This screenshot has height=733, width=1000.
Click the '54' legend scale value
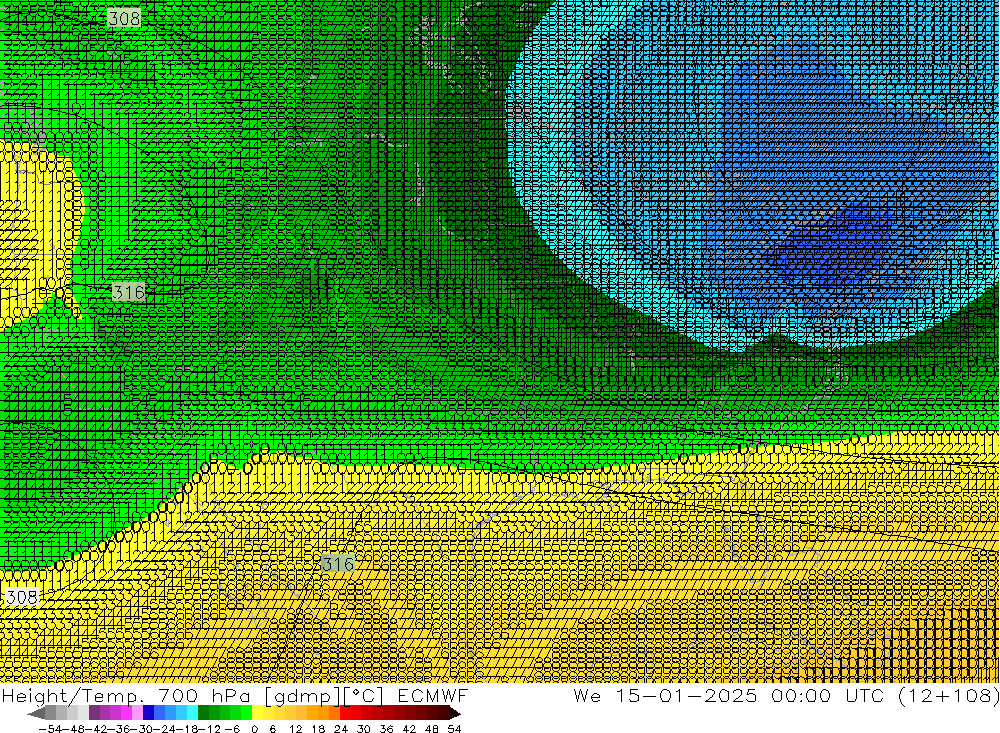[454, 729]
